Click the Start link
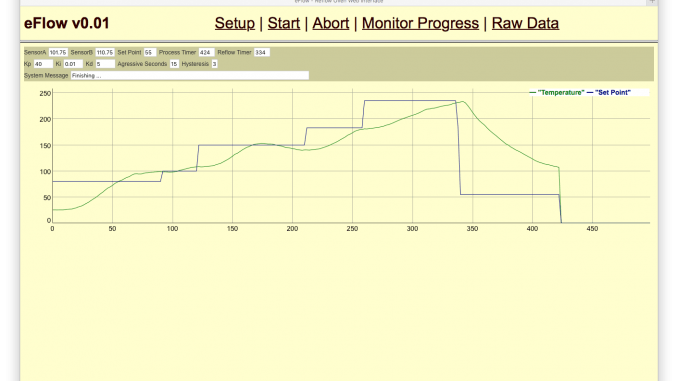The image size is (678, 381). (x=284, y=23)
